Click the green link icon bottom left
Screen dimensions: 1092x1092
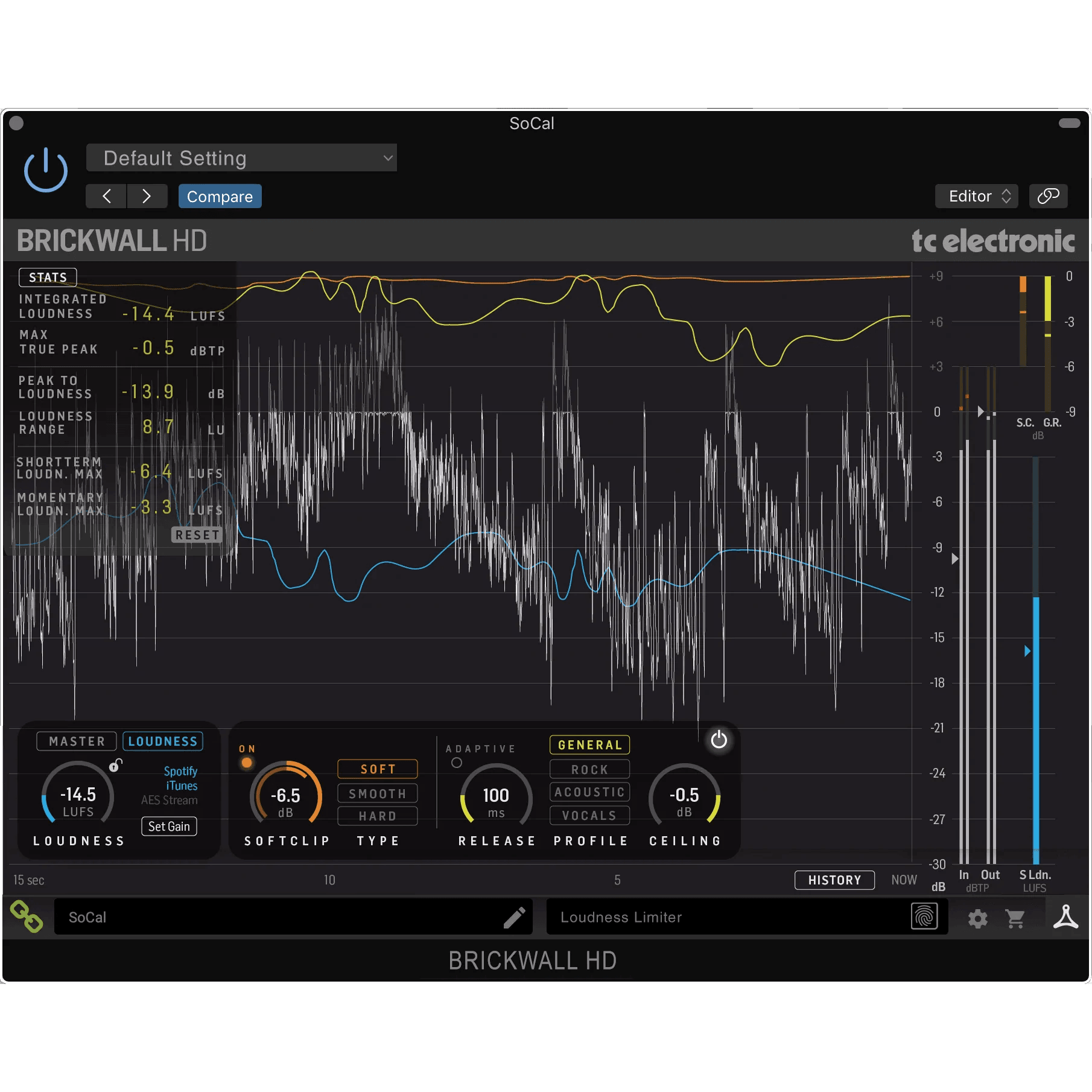coord(27,916)
